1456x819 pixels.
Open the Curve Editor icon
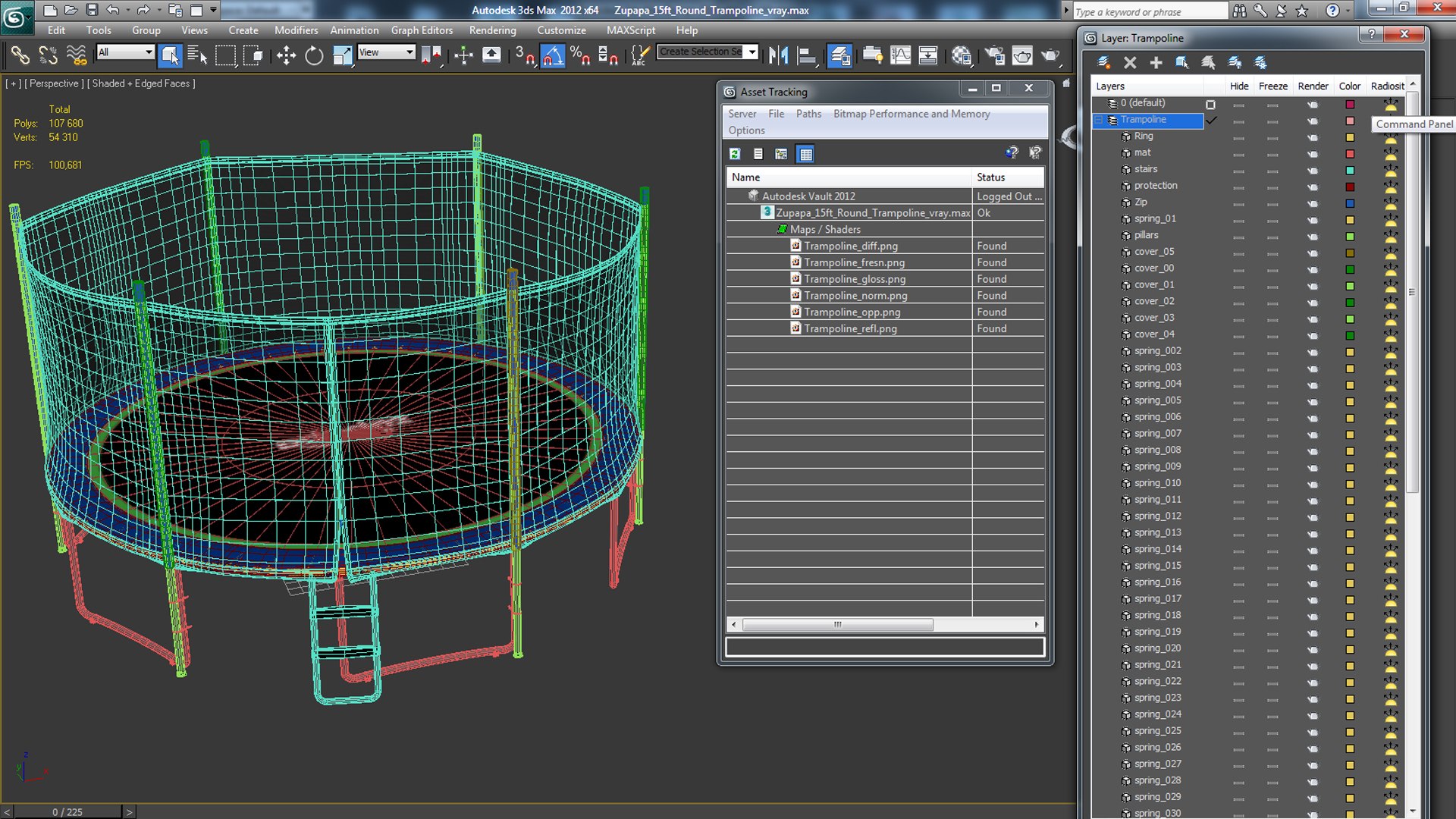point(900,55)
